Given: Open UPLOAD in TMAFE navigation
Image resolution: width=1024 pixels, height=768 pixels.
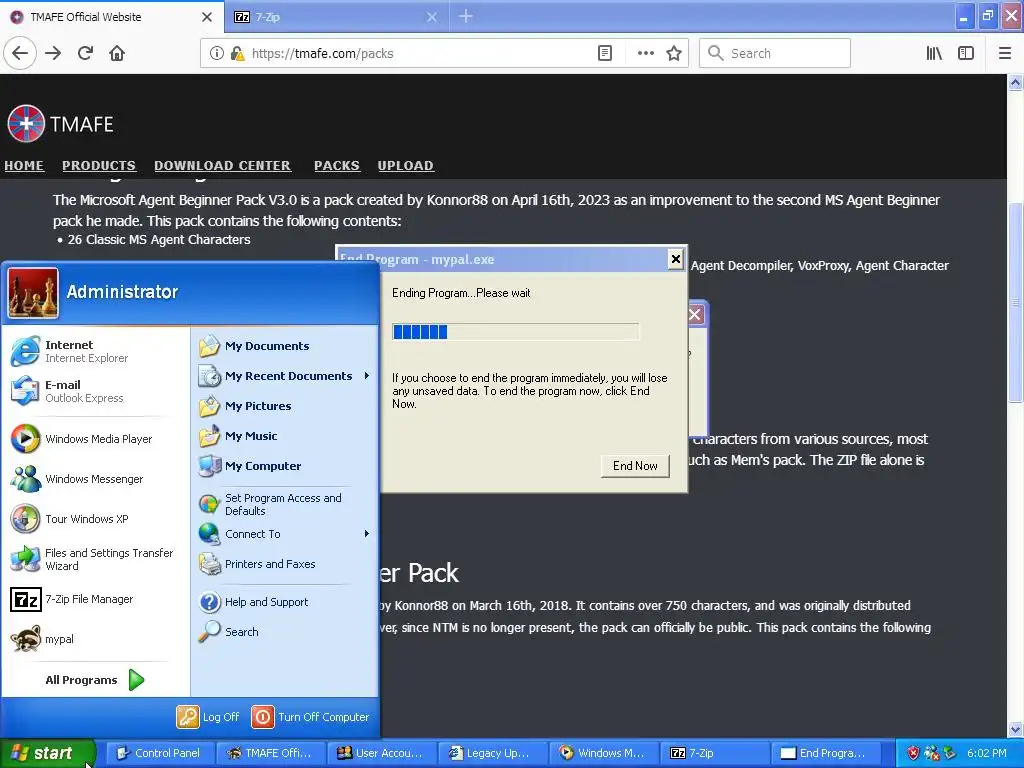Looking at the screenshot, I should (x=406, y=166).
